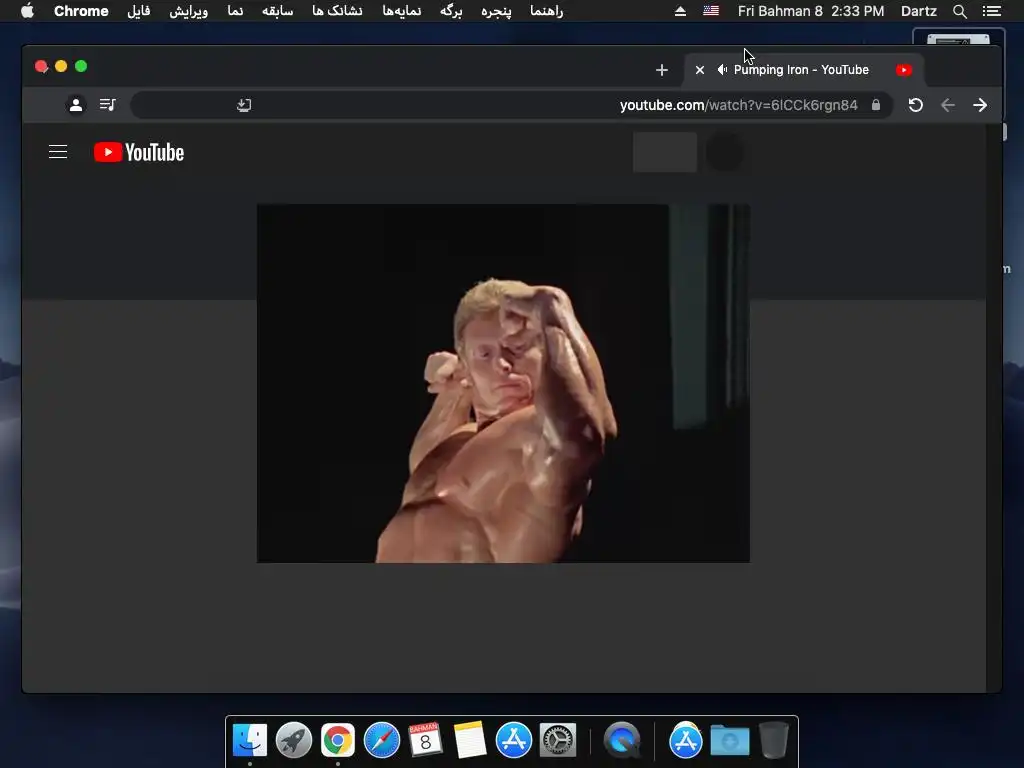Open System Preferences gear in Dock
1024x768 pixels.
(x=558, y=740)
